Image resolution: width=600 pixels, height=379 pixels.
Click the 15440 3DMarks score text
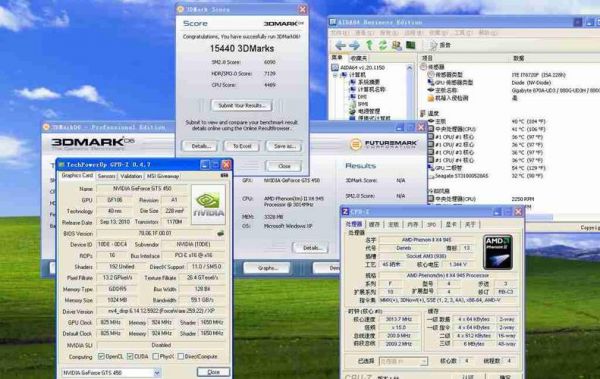[242, 49]
